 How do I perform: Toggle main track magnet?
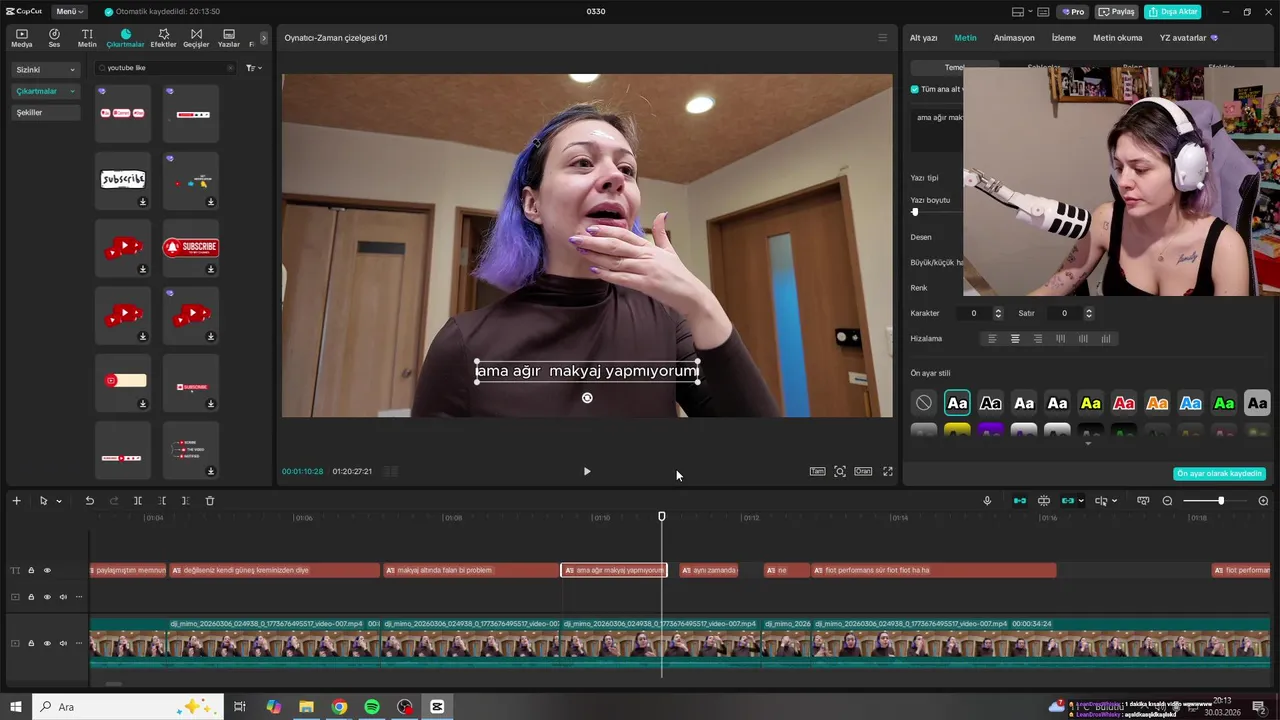[1020, 500]
